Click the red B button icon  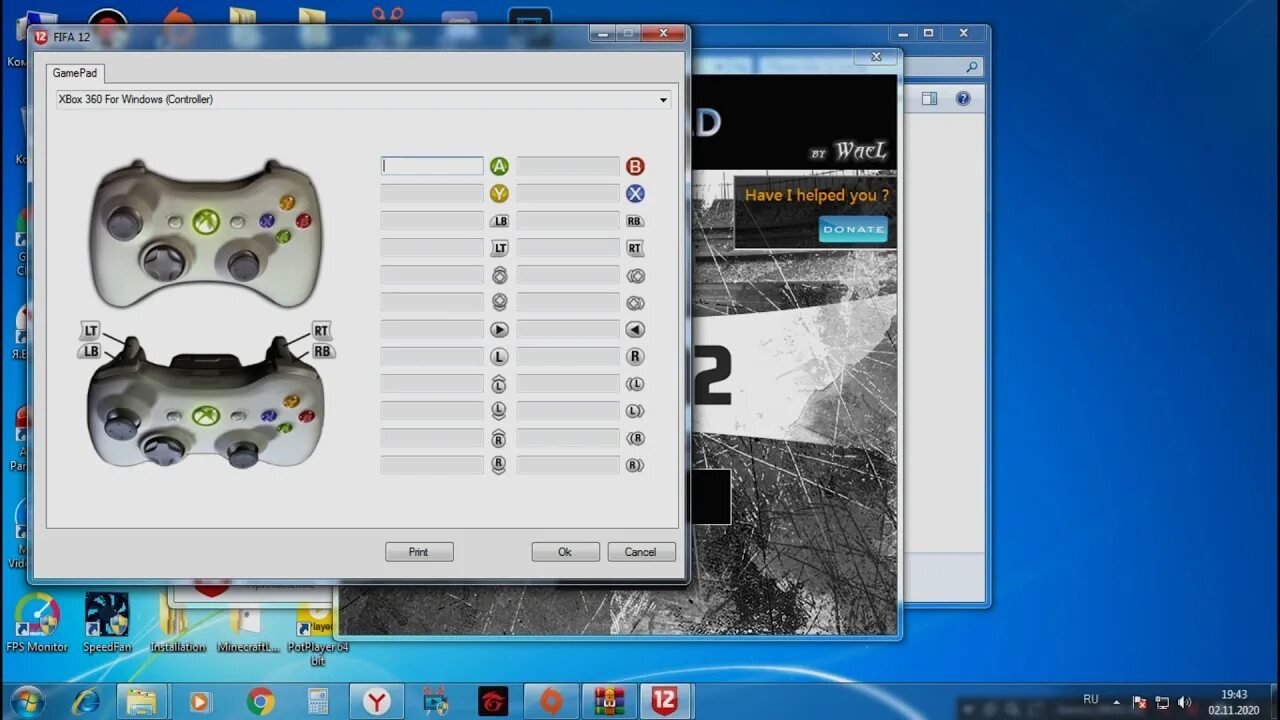[x=635, y=166]
